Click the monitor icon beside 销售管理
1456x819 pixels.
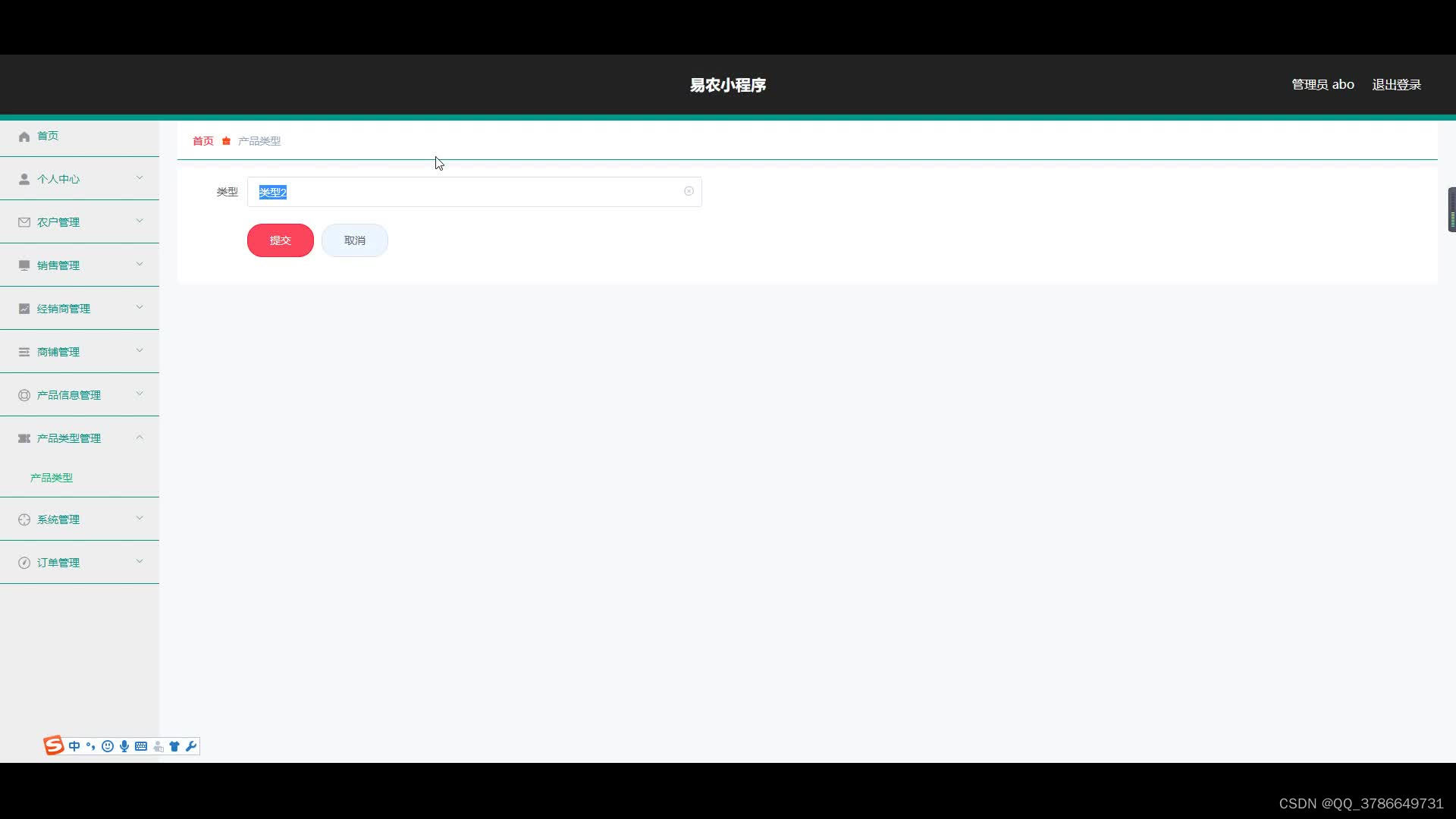click(24, 266)
